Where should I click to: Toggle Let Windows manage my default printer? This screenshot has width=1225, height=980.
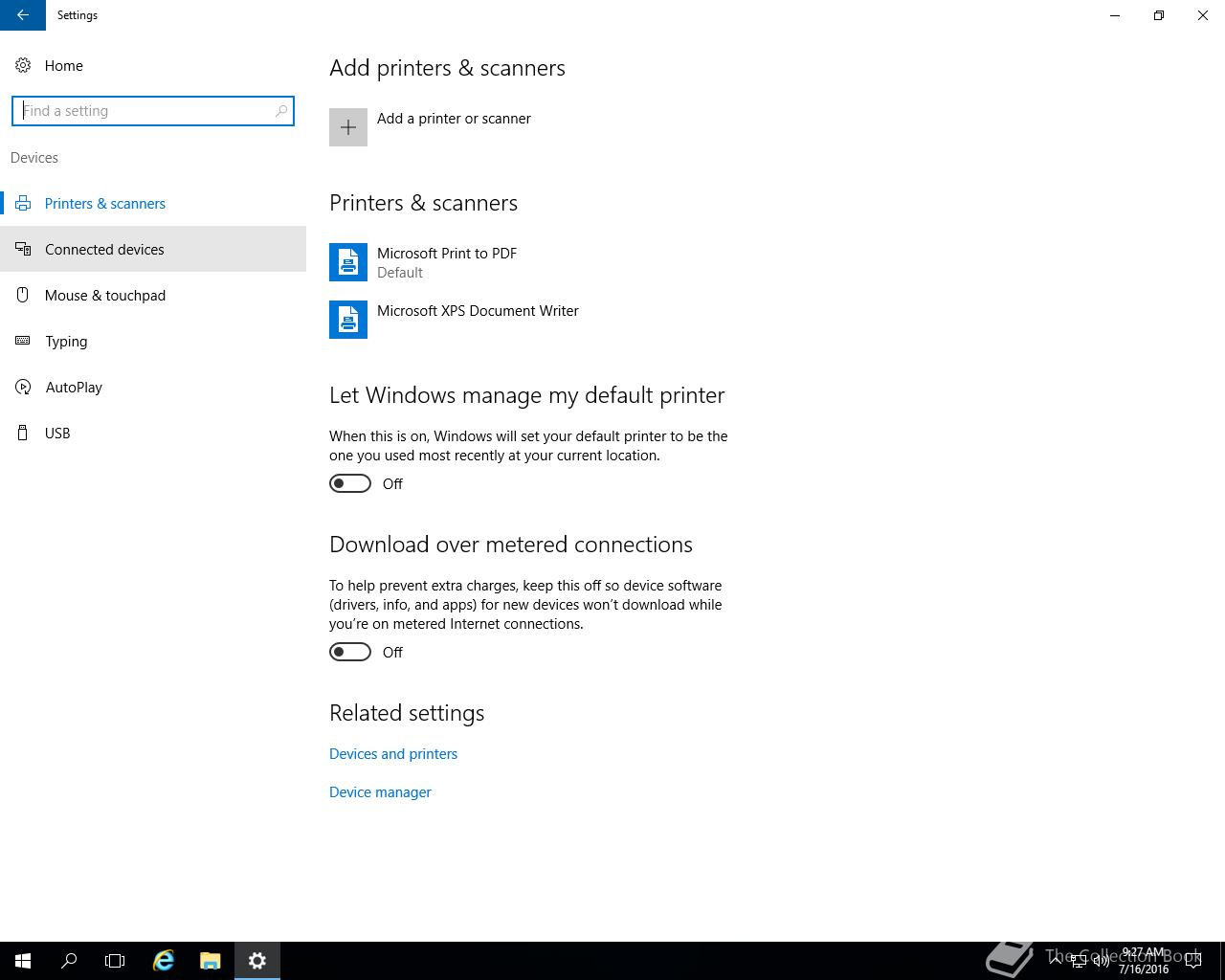350,483
